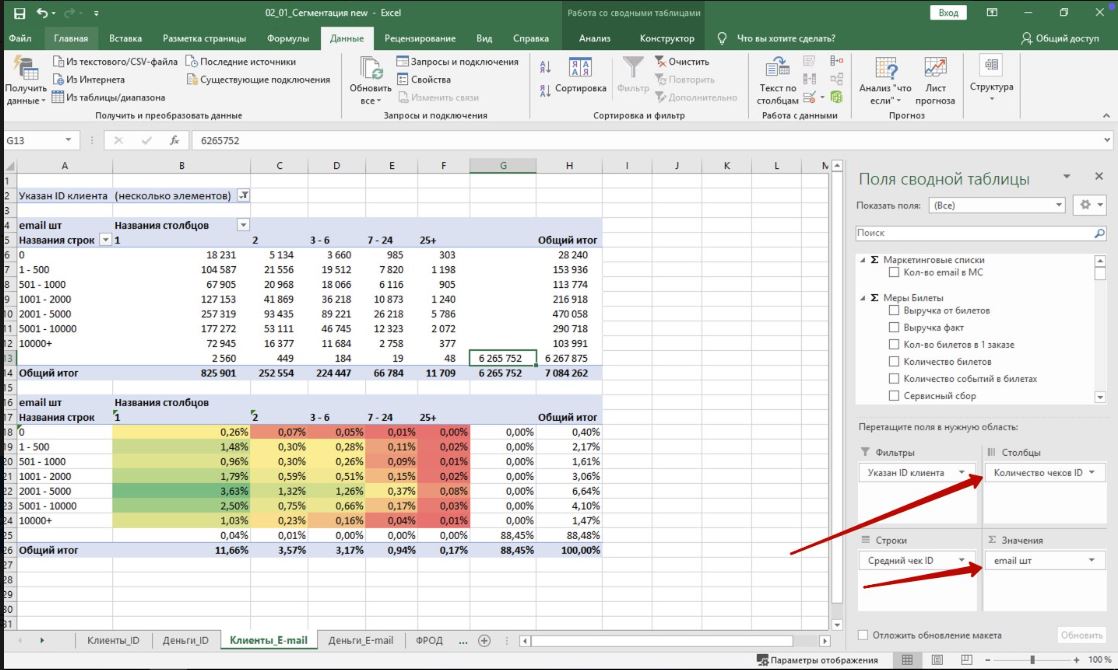The width and height of the screenshot is (1118, 670).
Task: Click the Обновить все refresh icon
Action: point(371,68)
